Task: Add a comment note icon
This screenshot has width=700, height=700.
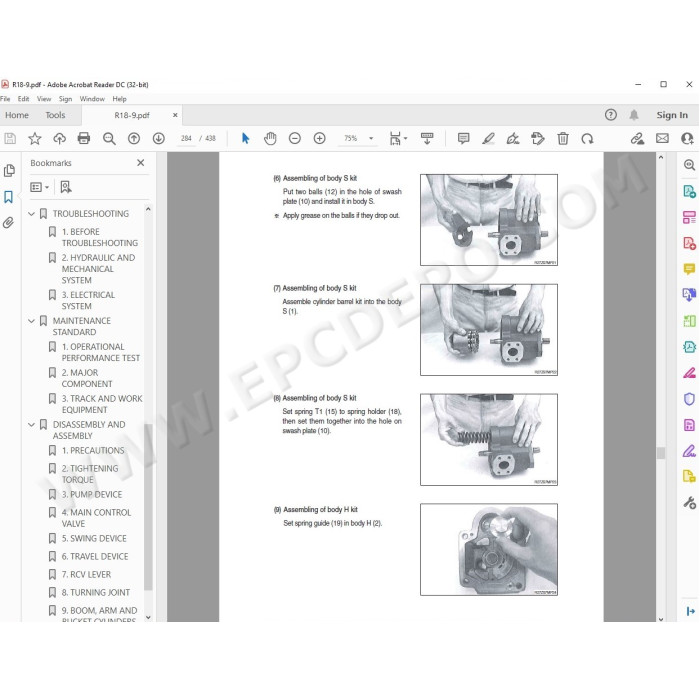Action: click(x=463, y=138)
